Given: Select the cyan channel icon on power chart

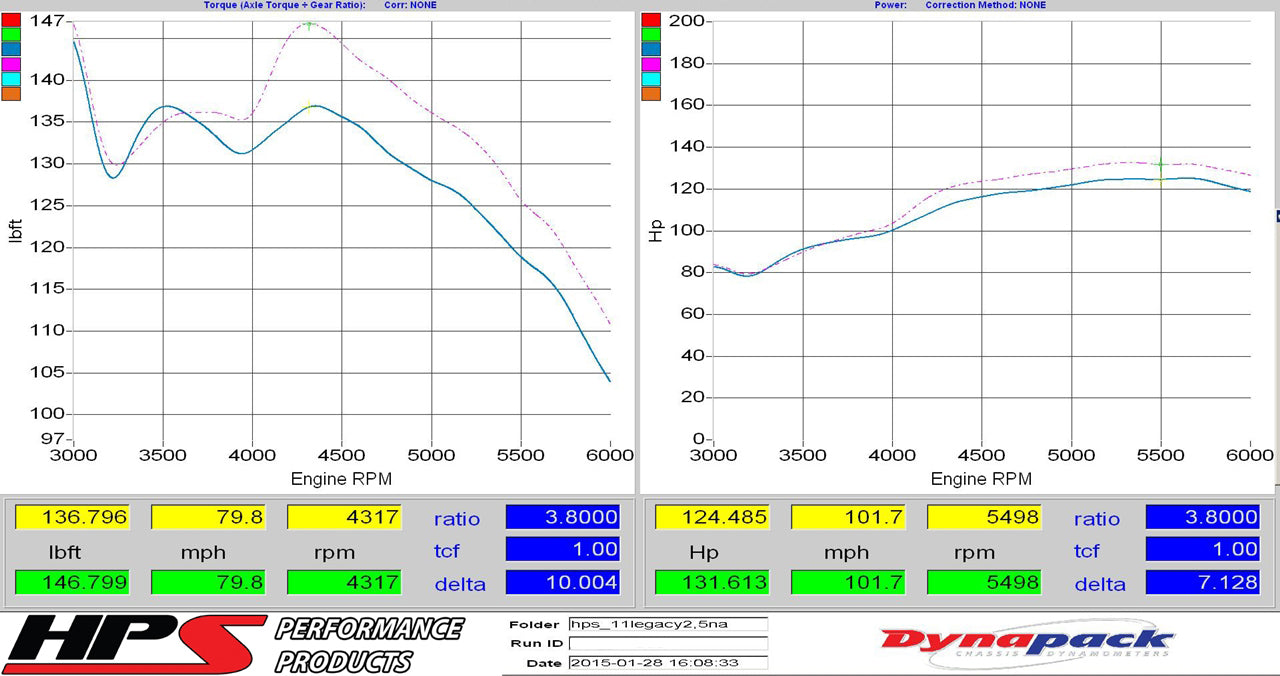Looking at the screenshot, I should pos(650,78).
